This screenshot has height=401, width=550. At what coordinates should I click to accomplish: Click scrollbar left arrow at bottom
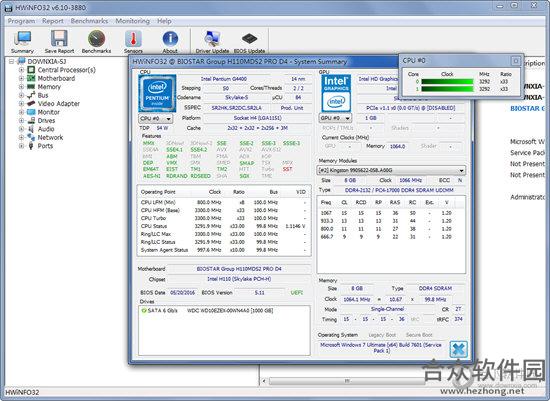pos(264,381)
